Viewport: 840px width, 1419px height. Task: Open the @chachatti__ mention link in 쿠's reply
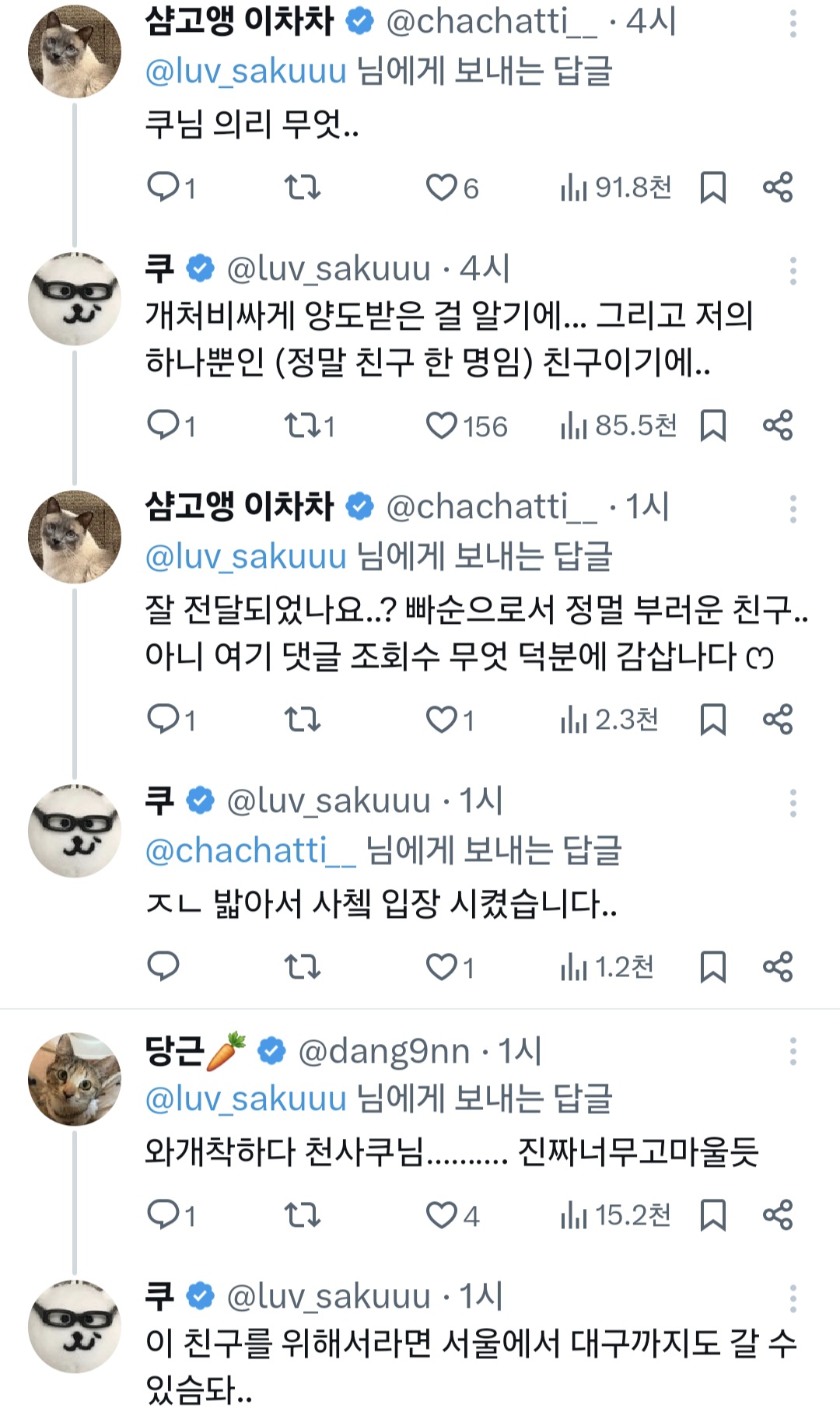(250, 850)
